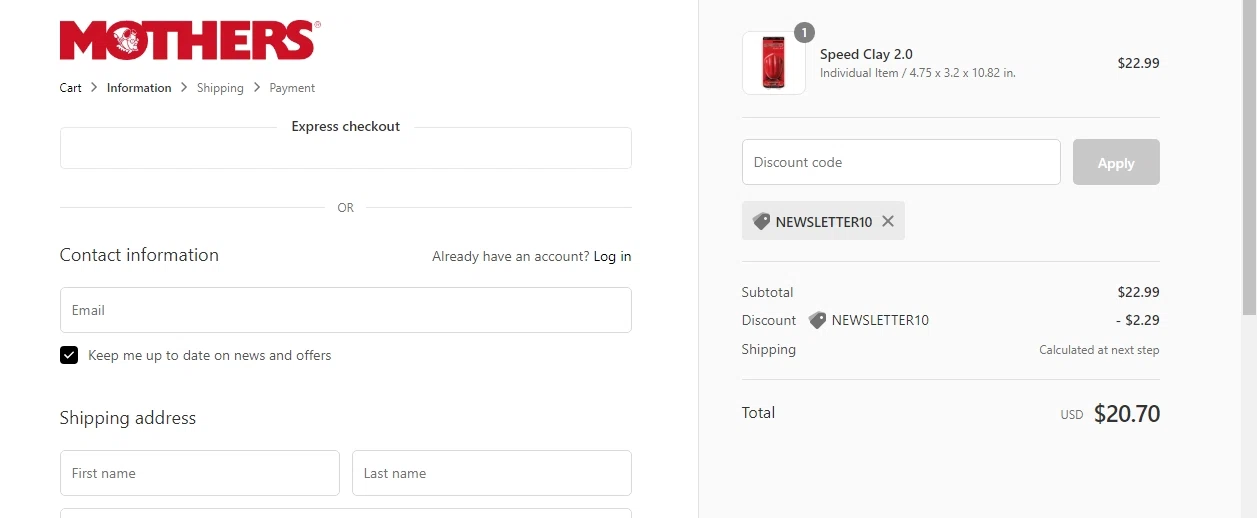1257x518 pixels.
Task: Go back to Cart breadcrumb
Action: coord(71,88)
